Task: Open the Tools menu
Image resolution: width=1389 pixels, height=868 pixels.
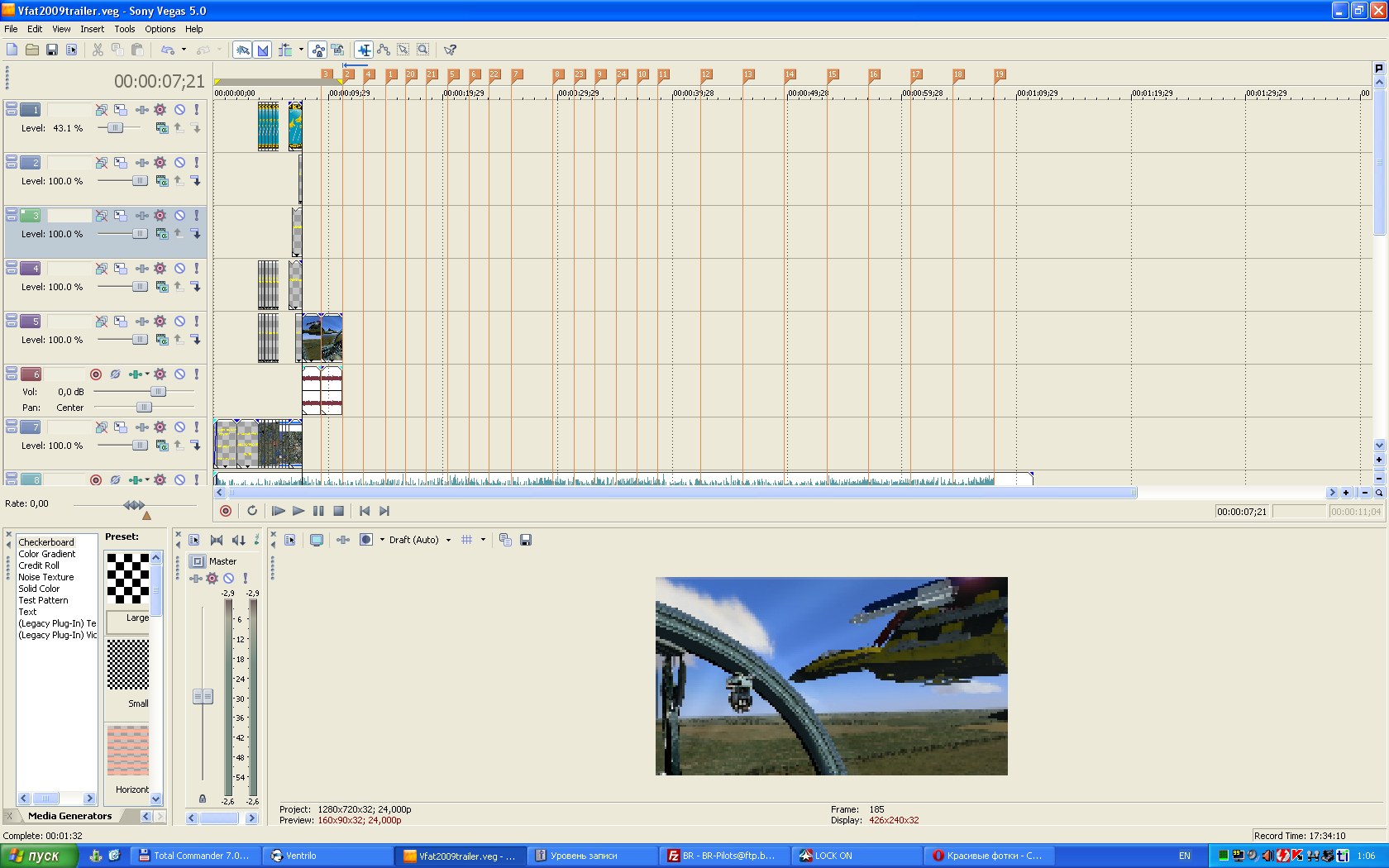Action: click(x=124, y=29)
